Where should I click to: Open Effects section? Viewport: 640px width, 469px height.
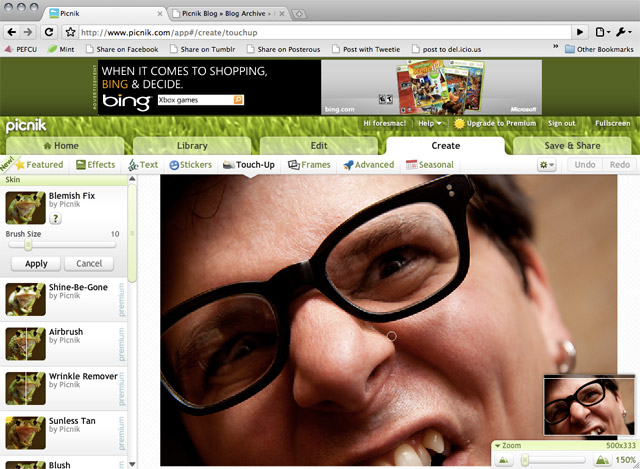pyautogui.click(x=96, y=165)
